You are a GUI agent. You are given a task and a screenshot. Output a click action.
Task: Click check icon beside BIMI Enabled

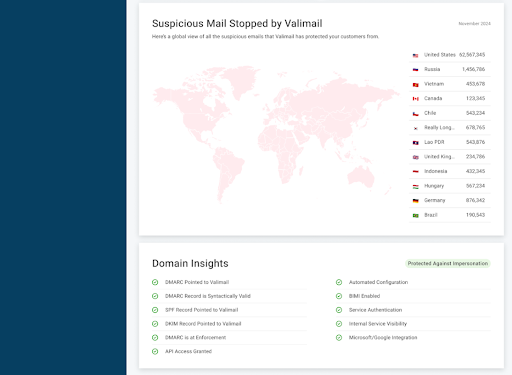339,296
